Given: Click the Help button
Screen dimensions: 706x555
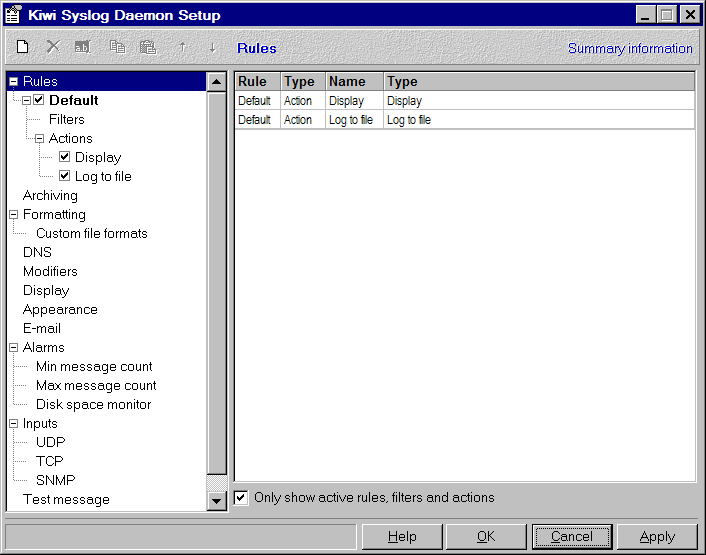Looking at the screenshot, I should 402,537.
